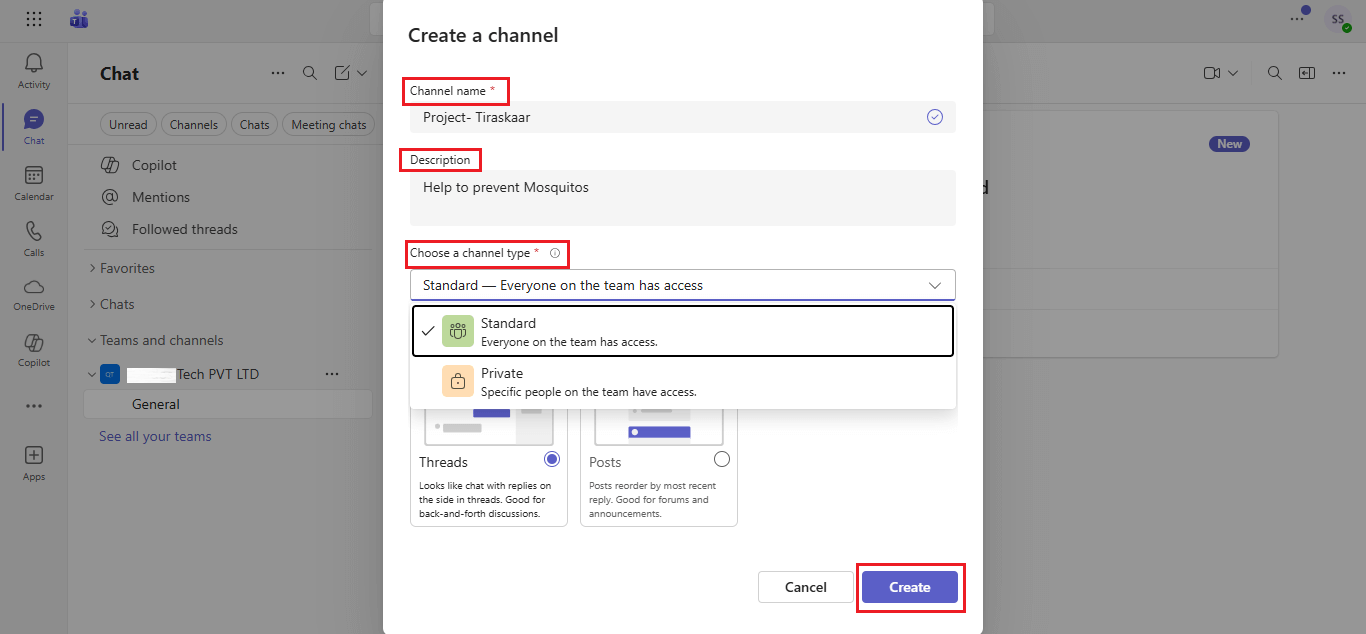The image size is (1366, 634).
Task: Open the Copilot sidebar icon
Action: (x=34, y=344)
